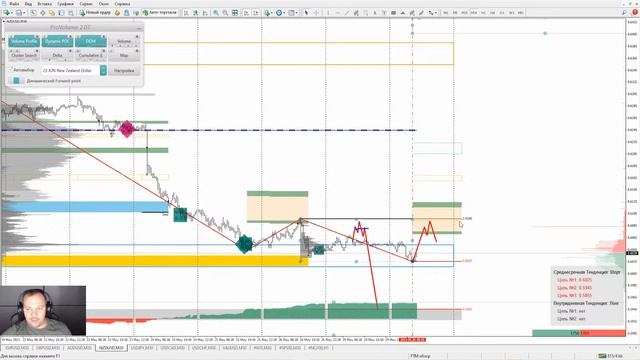640x360 pixels.
Task: Open the Графики menu
Action: tap(66, 4)
